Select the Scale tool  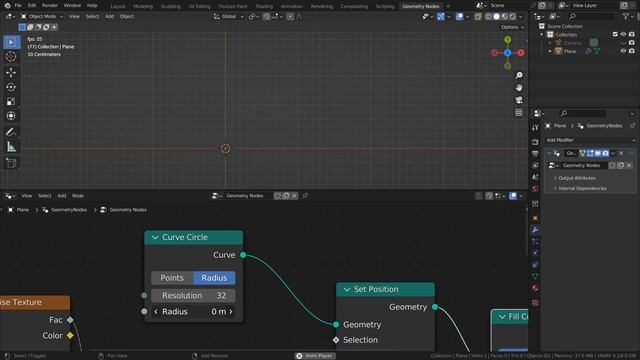[11, 101]
